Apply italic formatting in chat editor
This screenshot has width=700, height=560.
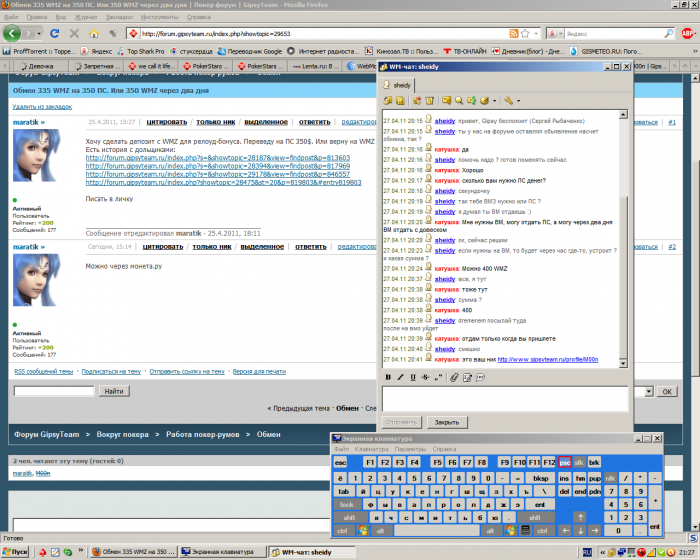coord(400,377)
